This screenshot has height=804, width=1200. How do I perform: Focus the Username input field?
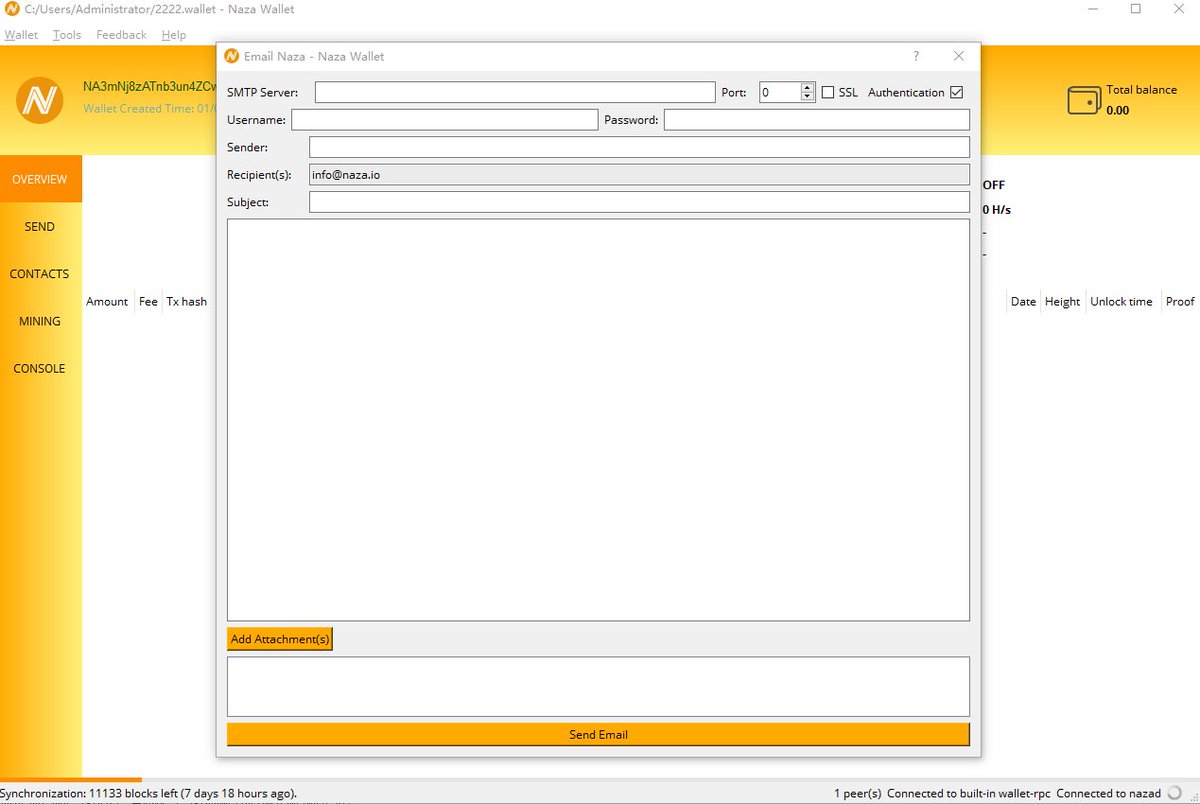coord(444,120)
